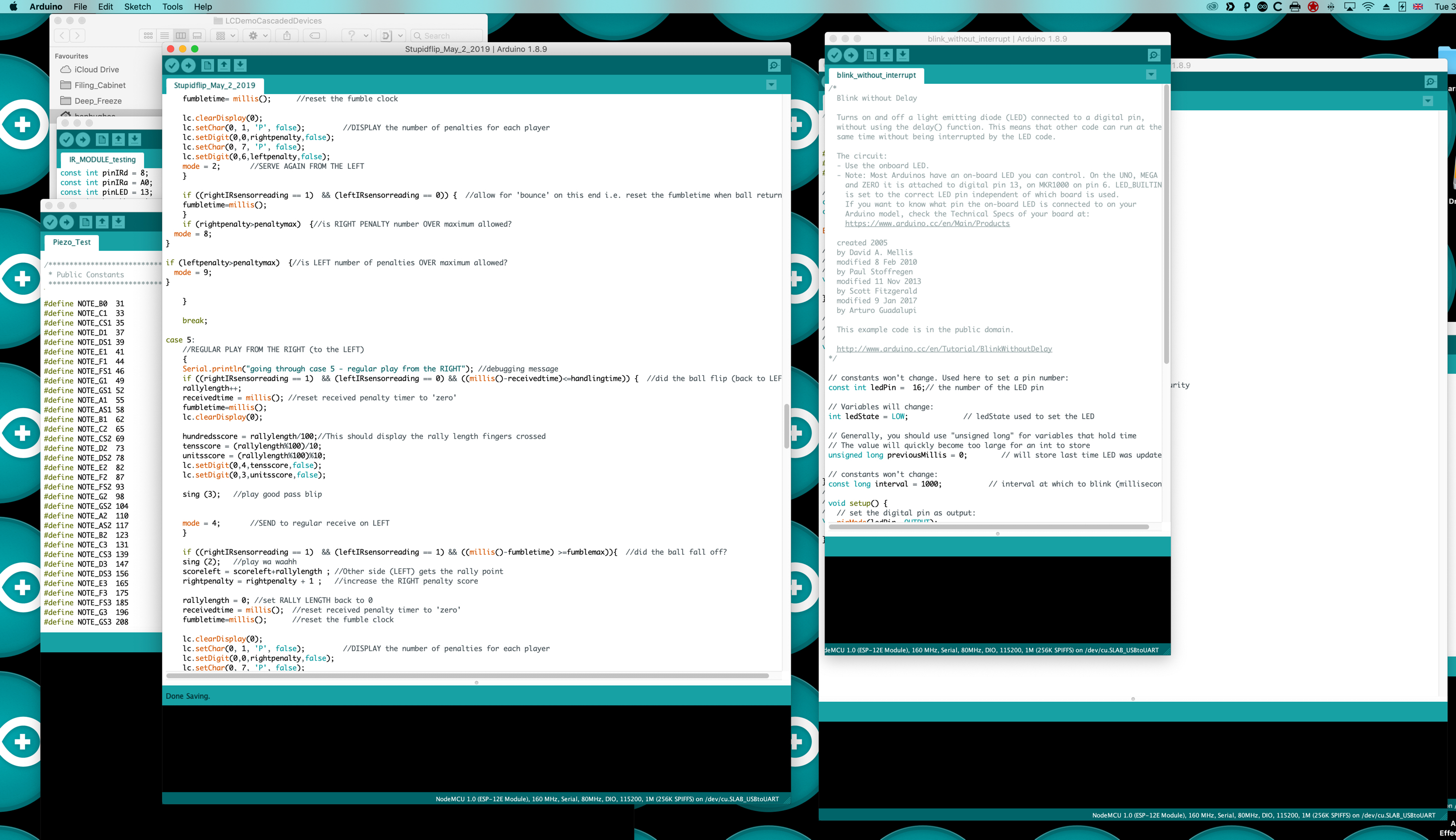Click the 'Done Saving.' status text
Image resolution: width=1456 pixels, height=840 pixels.
point(187,696)
